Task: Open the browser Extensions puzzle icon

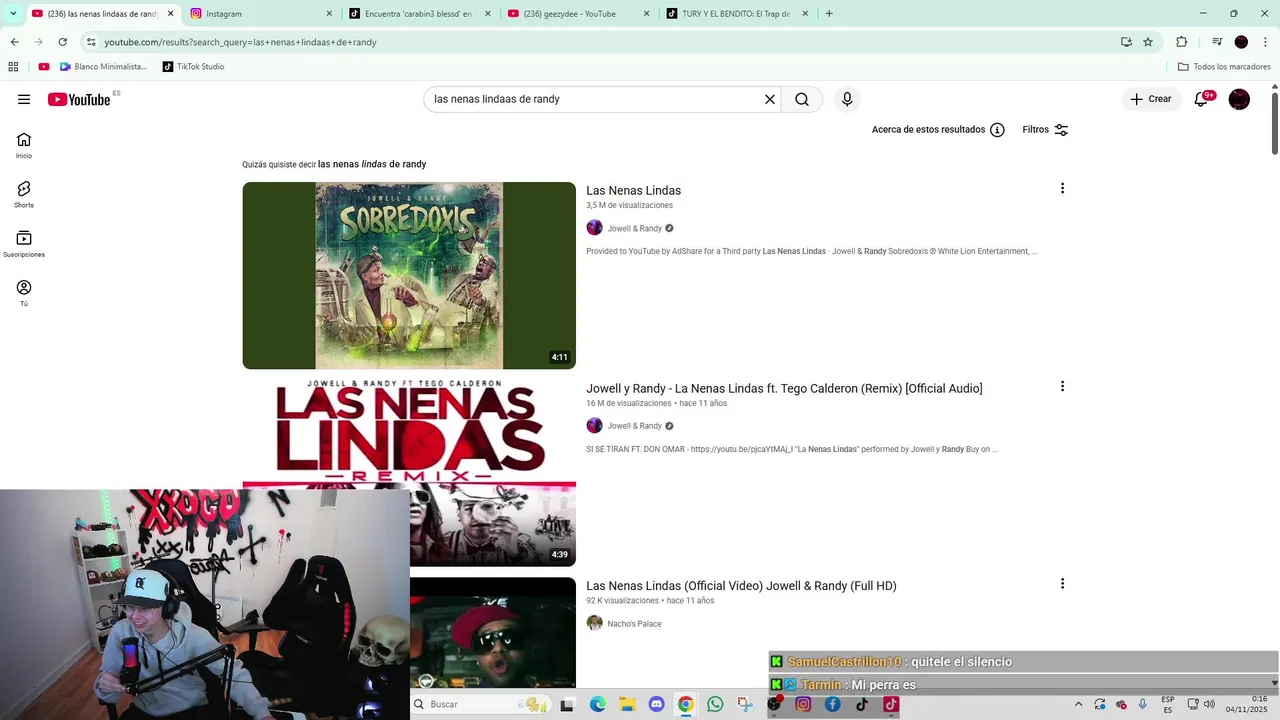Action: point(1181,42)
